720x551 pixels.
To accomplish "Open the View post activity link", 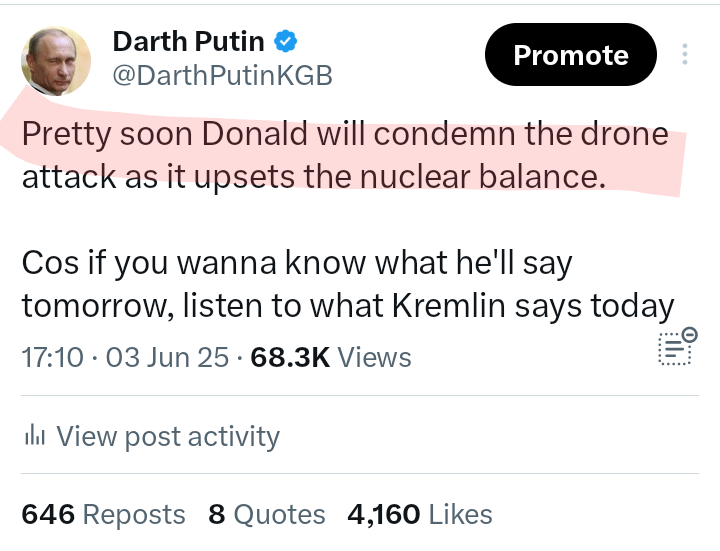I will (167, 437).
